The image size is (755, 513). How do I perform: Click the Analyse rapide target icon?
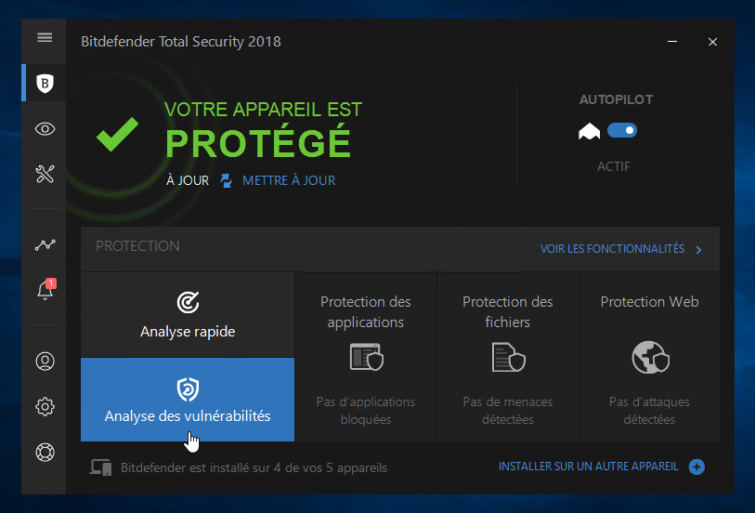click(188, 303)
